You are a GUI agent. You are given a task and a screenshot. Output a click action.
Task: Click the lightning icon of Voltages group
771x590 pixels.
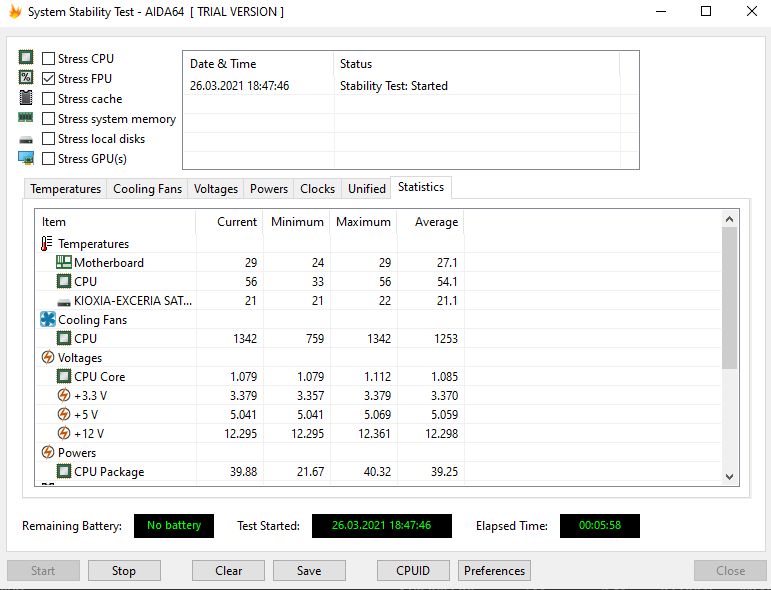click(48, 357)
